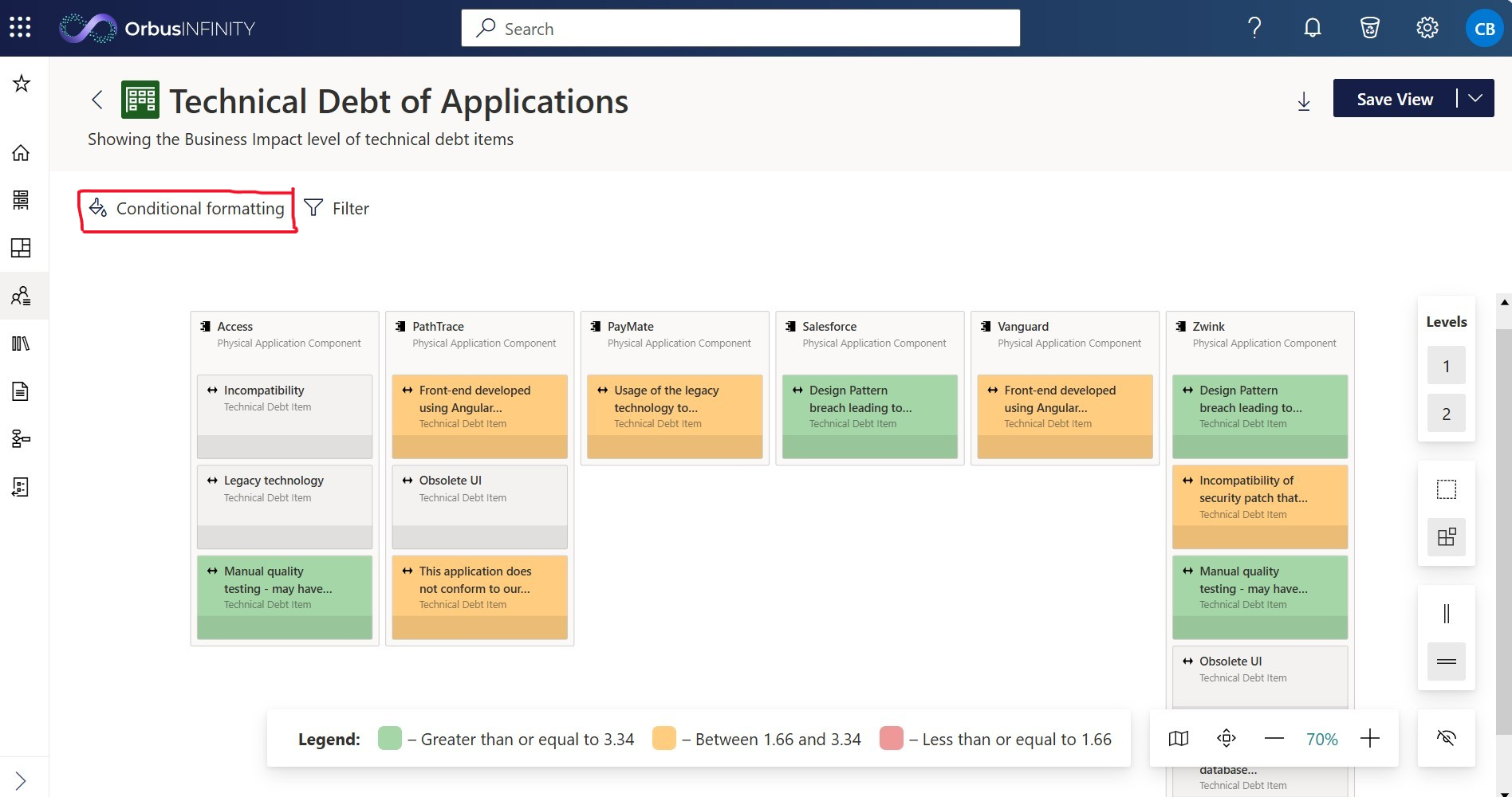Toggle the hide eye-slash button
The height and width of the screenshot is (797, 1512).
point(1446,738)
